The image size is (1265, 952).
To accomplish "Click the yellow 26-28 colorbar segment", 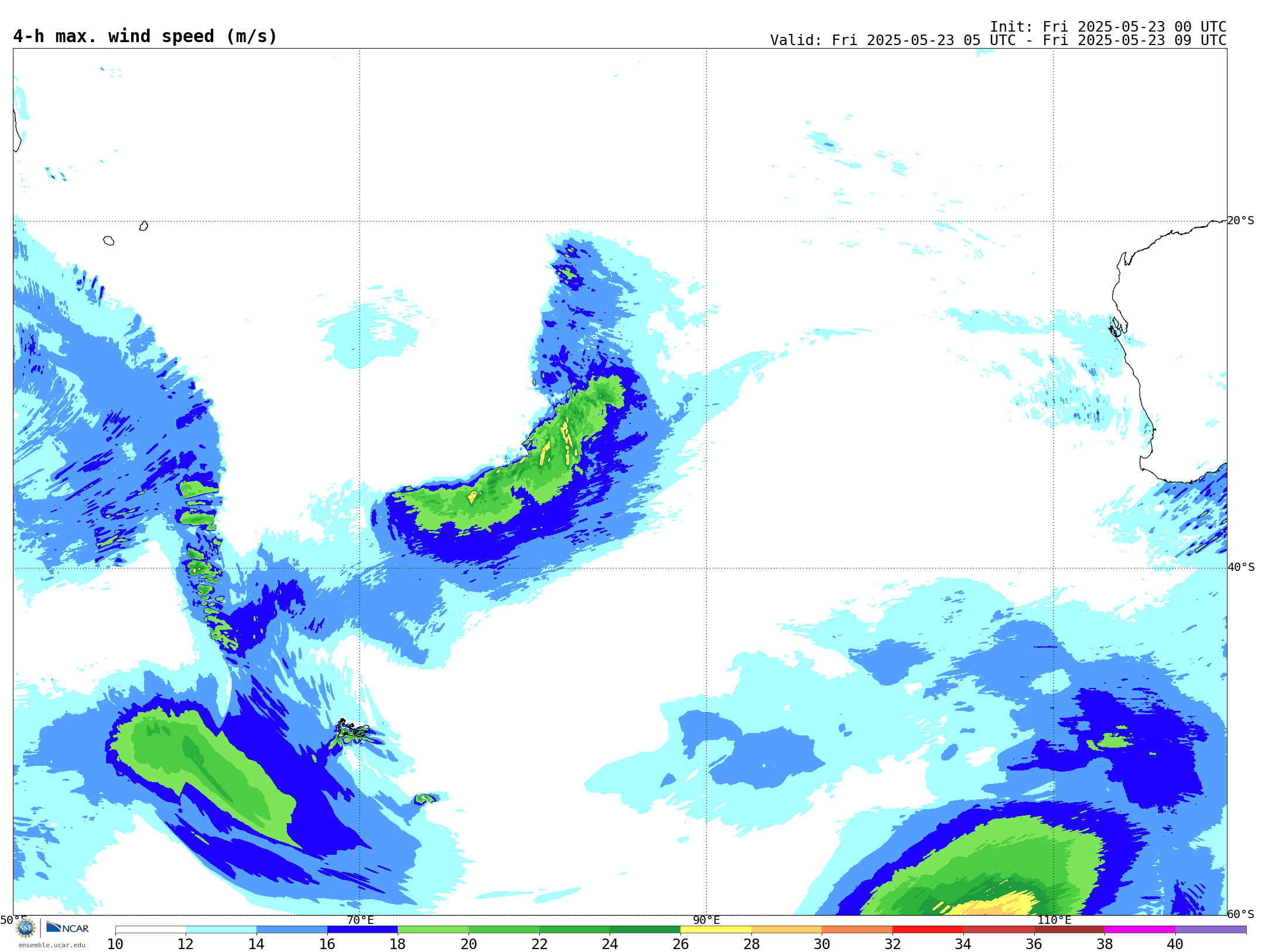I will pyautogui.click(x=716, y=930).
